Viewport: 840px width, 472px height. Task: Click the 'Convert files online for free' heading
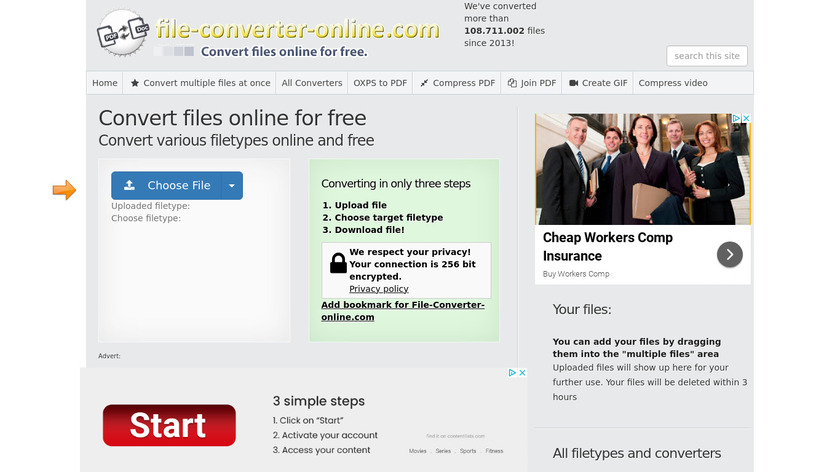(232, 118)
